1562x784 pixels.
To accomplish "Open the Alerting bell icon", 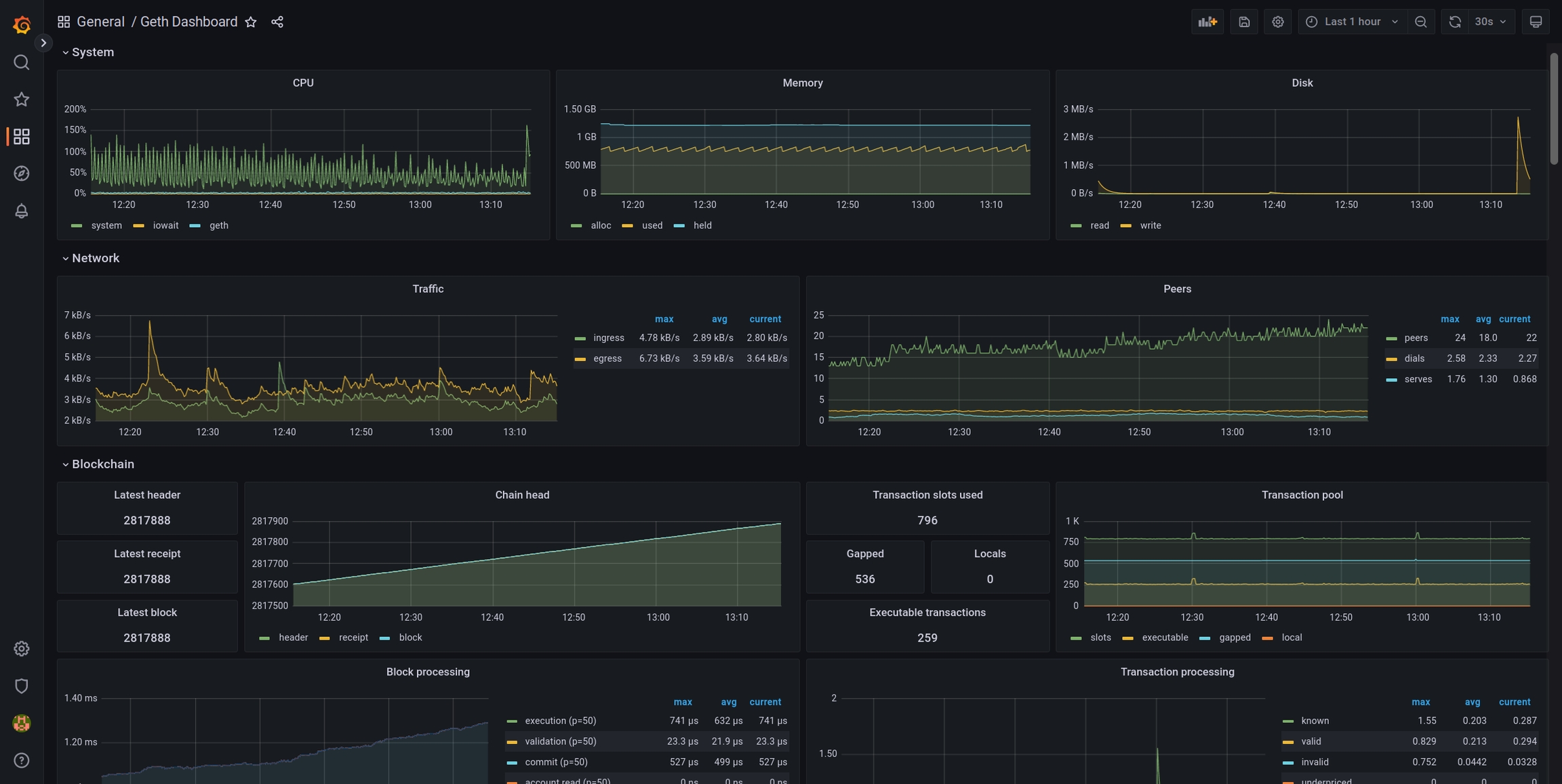I will [x=22, y=211].
